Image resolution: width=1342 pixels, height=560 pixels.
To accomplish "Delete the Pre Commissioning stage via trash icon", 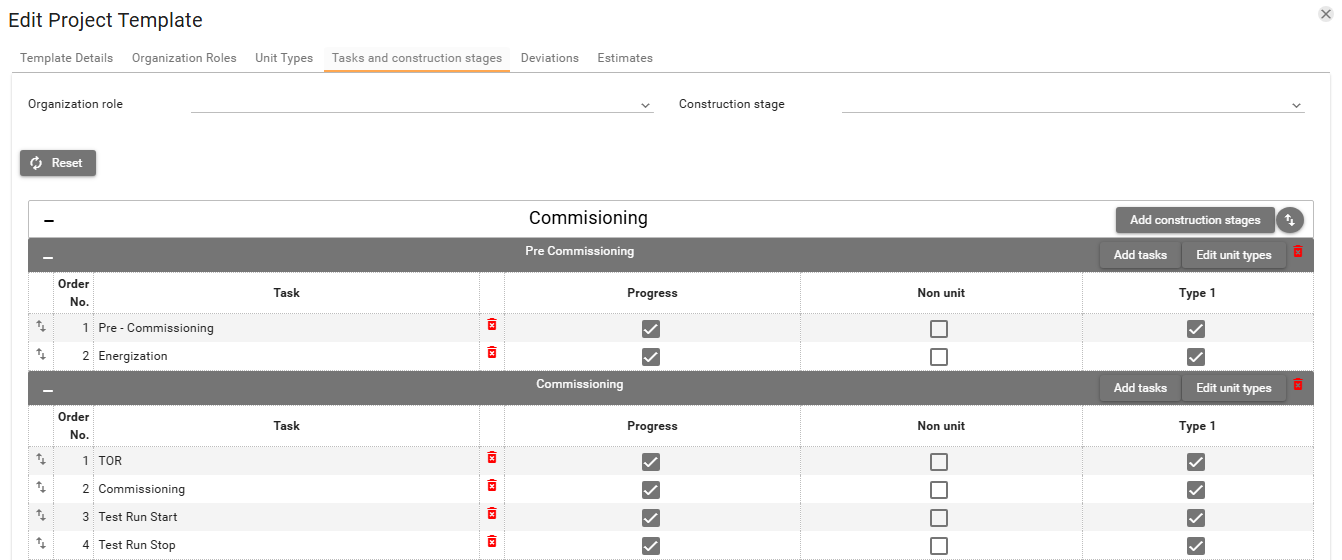I will tap(1298, 252).
